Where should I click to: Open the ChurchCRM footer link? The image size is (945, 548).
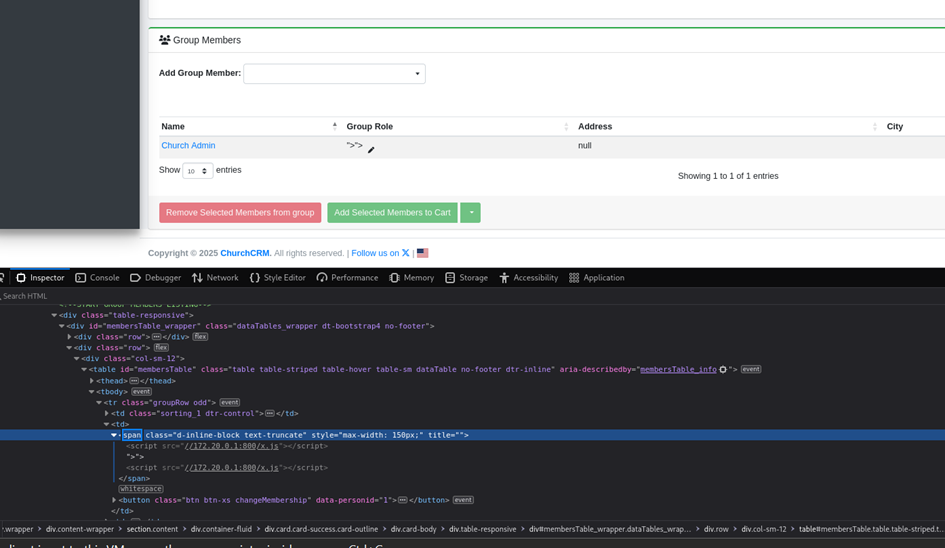[x=245, y=253]
